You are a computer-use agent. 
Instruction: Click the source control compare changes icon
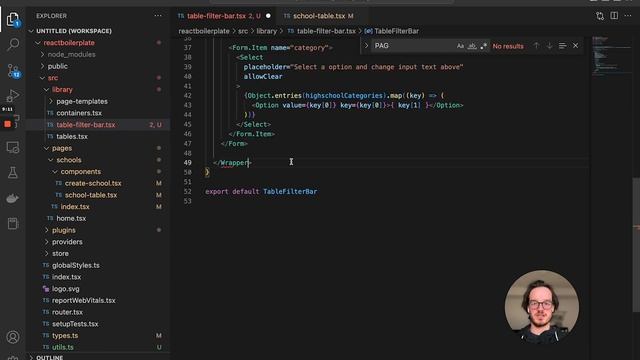point(600,16)
